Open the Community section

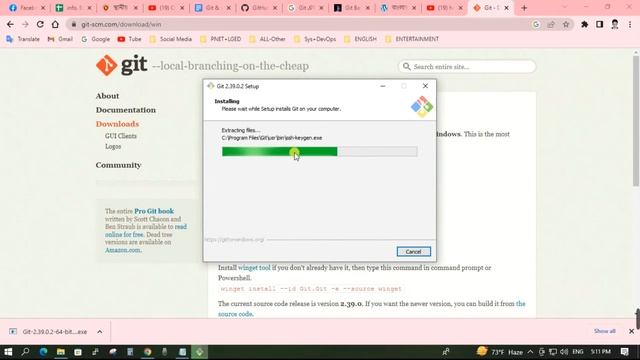coord(118,165)
